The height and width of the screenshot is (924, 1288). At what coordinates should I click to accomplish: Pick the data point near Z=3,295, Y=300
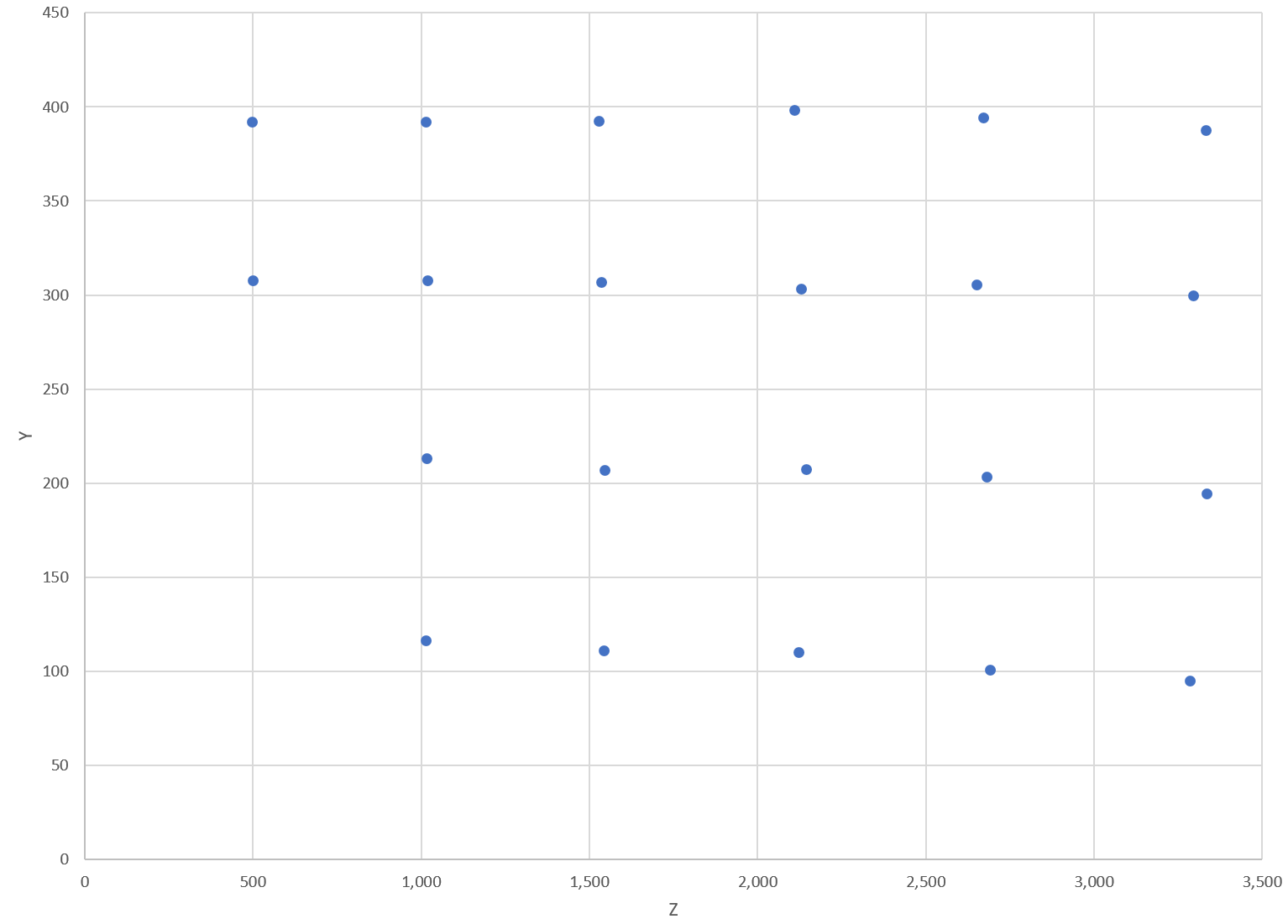point(1193,296)
